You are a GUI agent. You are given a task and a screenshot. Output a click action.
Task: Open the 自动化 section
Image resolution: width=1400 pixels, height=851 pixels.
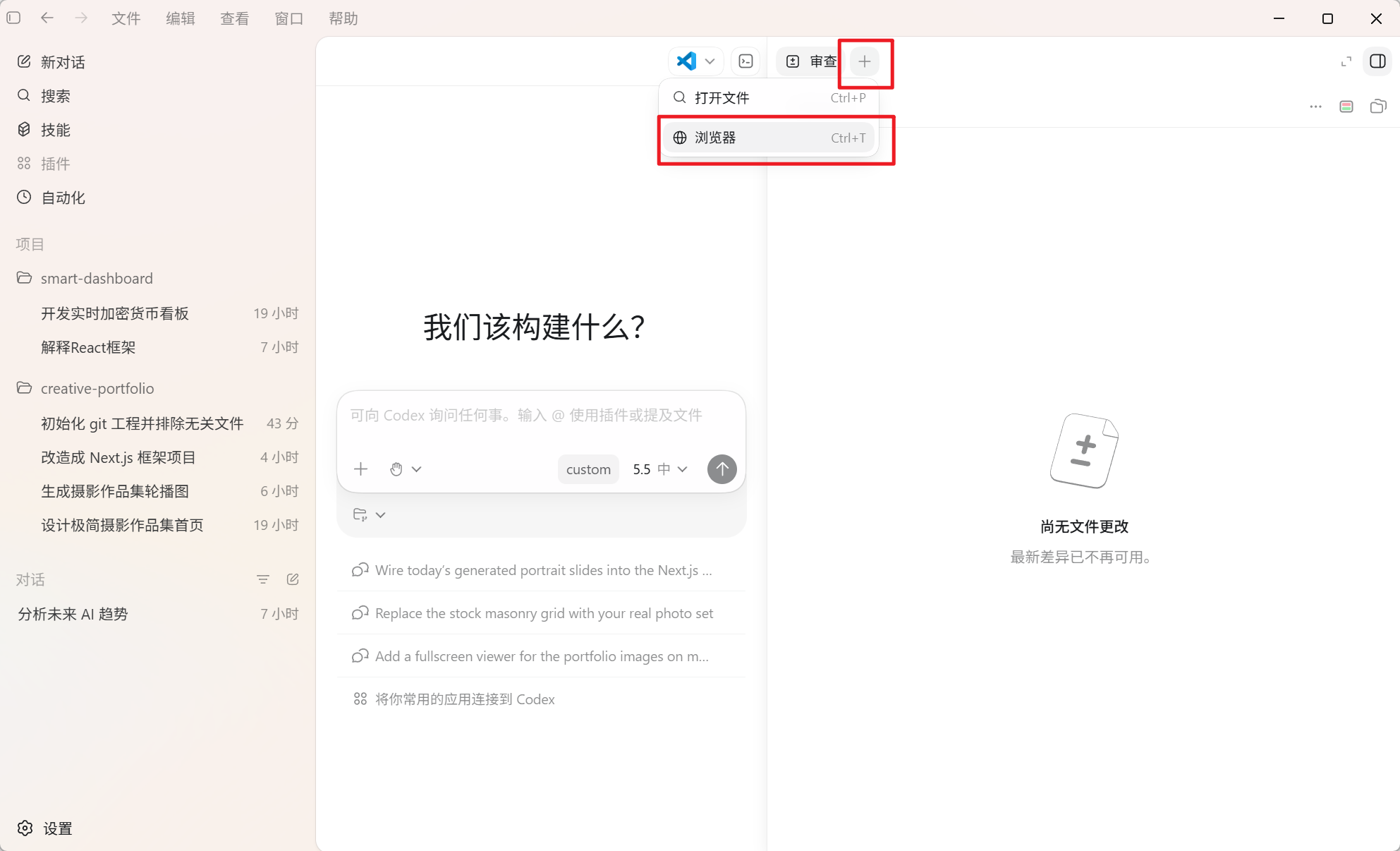coord(158,198)
